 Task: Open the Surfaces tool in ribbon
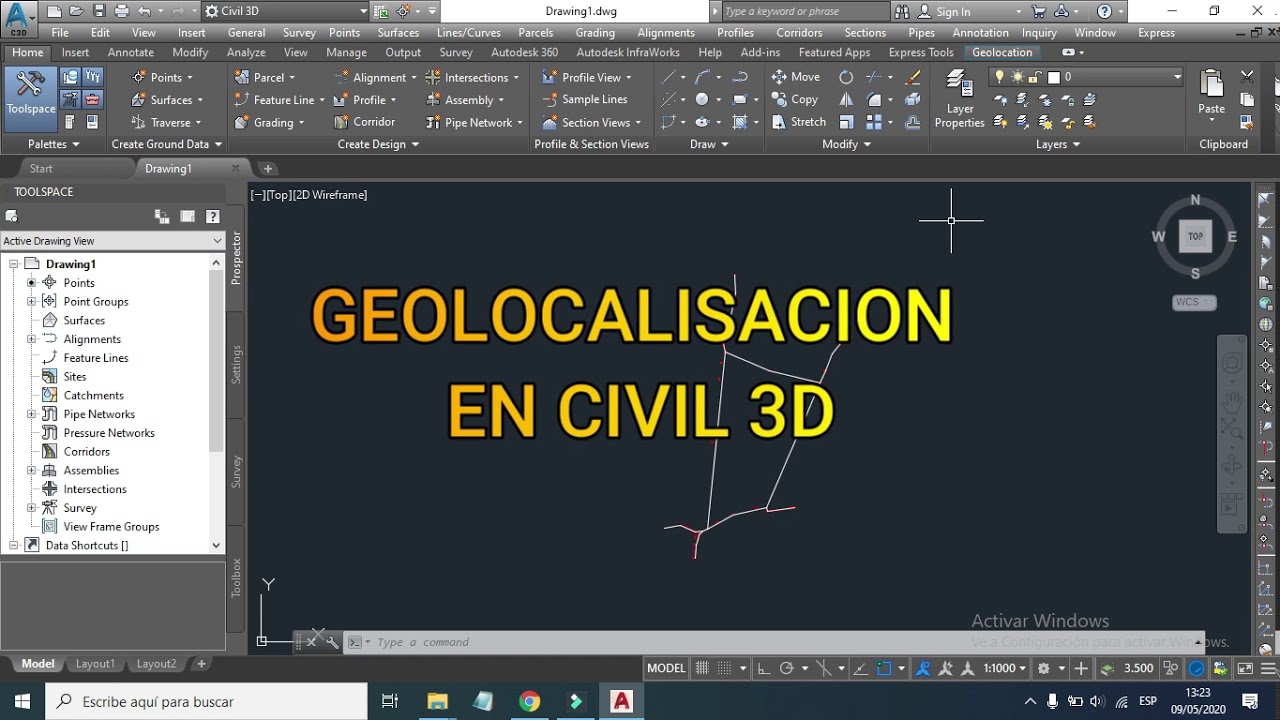pos(167,100)
